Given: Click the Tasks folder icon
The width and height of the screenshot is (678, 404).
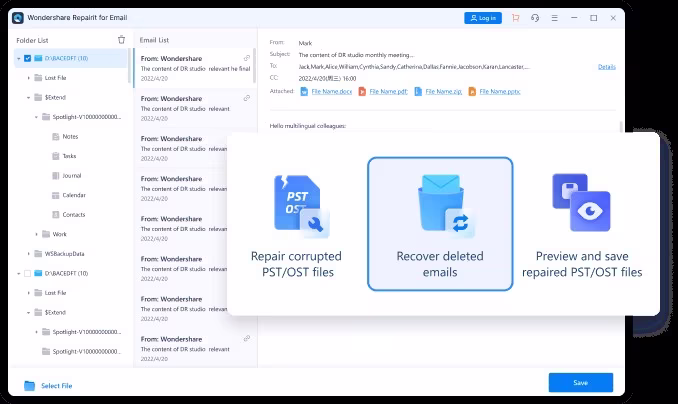Looking at the screenshot, I should coord(55,156).
